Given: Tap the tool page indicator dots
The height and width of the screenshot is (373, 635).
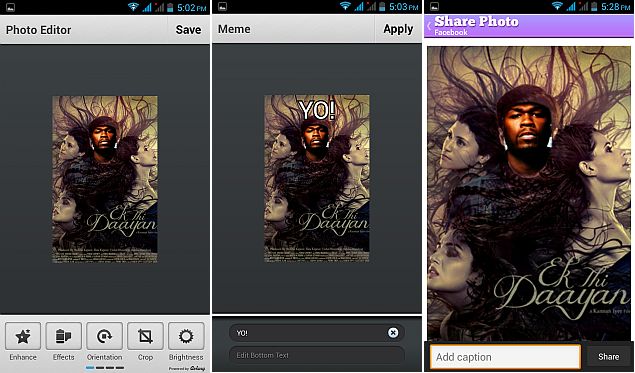Looking at the screenshot, I should point(105,368).
